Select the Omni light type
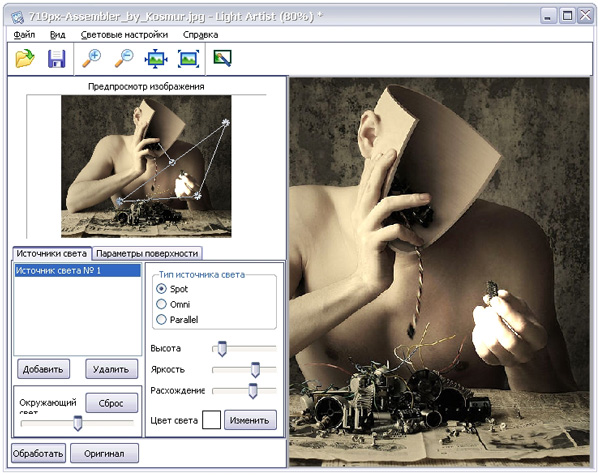 [161, 304]
